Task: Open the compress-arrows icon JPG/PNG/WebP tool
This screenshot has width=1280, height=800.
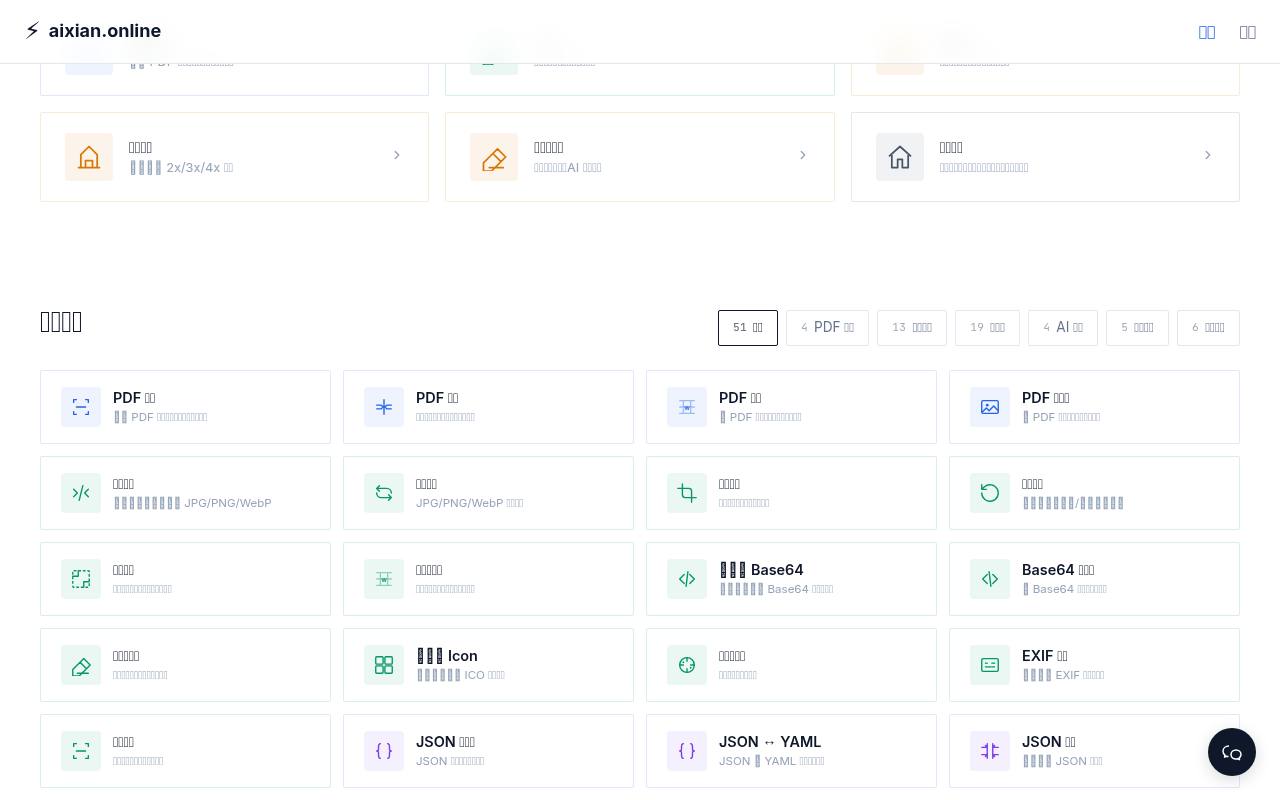Action: click(x=185, y=493)
